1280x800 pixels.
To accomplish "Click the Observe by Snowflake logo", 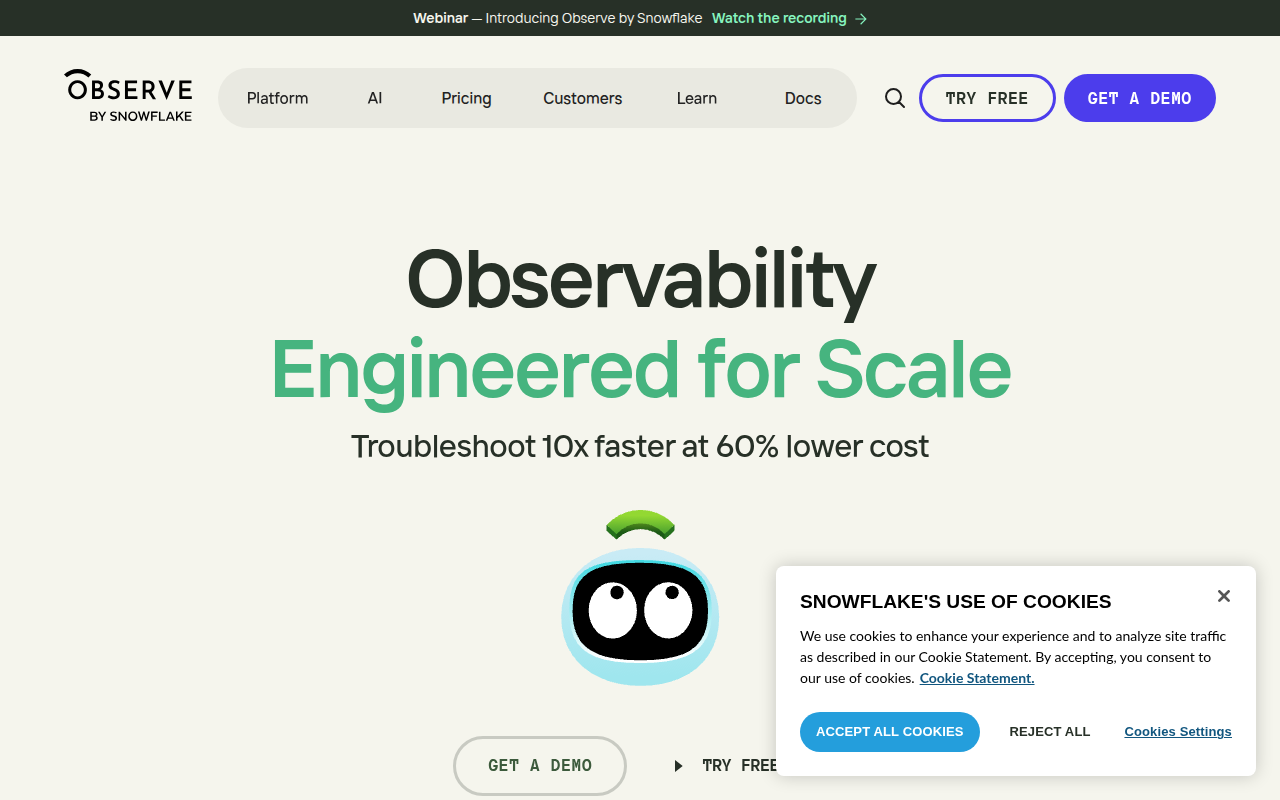I will [x=128, y=96].
